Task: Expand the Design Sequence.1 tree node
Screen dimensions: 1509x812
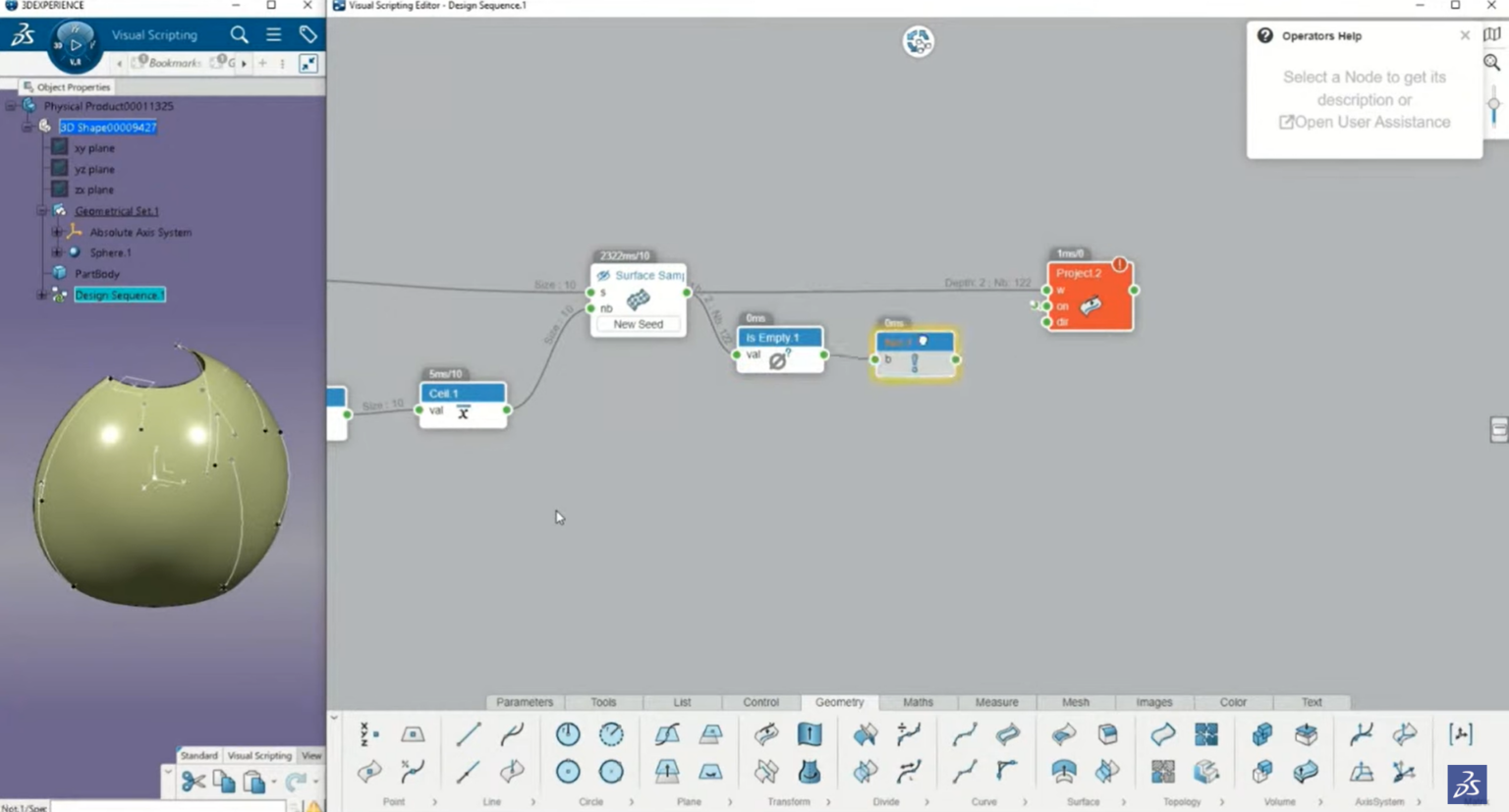Action: (x=41, y=295)
